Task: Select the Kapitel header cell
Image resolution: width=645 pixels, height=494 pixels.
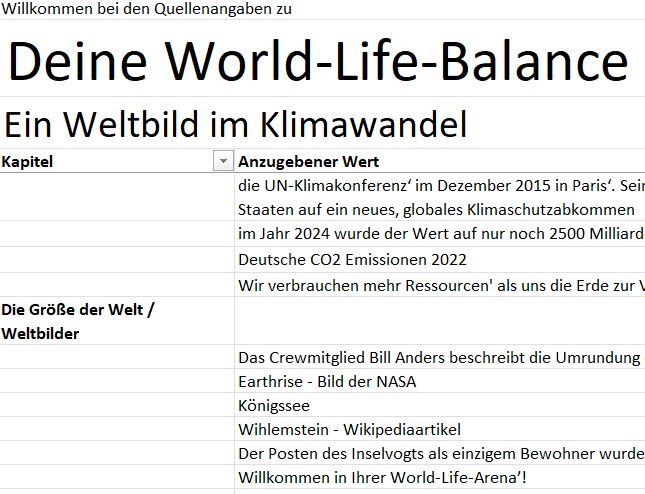Action: 100,162
